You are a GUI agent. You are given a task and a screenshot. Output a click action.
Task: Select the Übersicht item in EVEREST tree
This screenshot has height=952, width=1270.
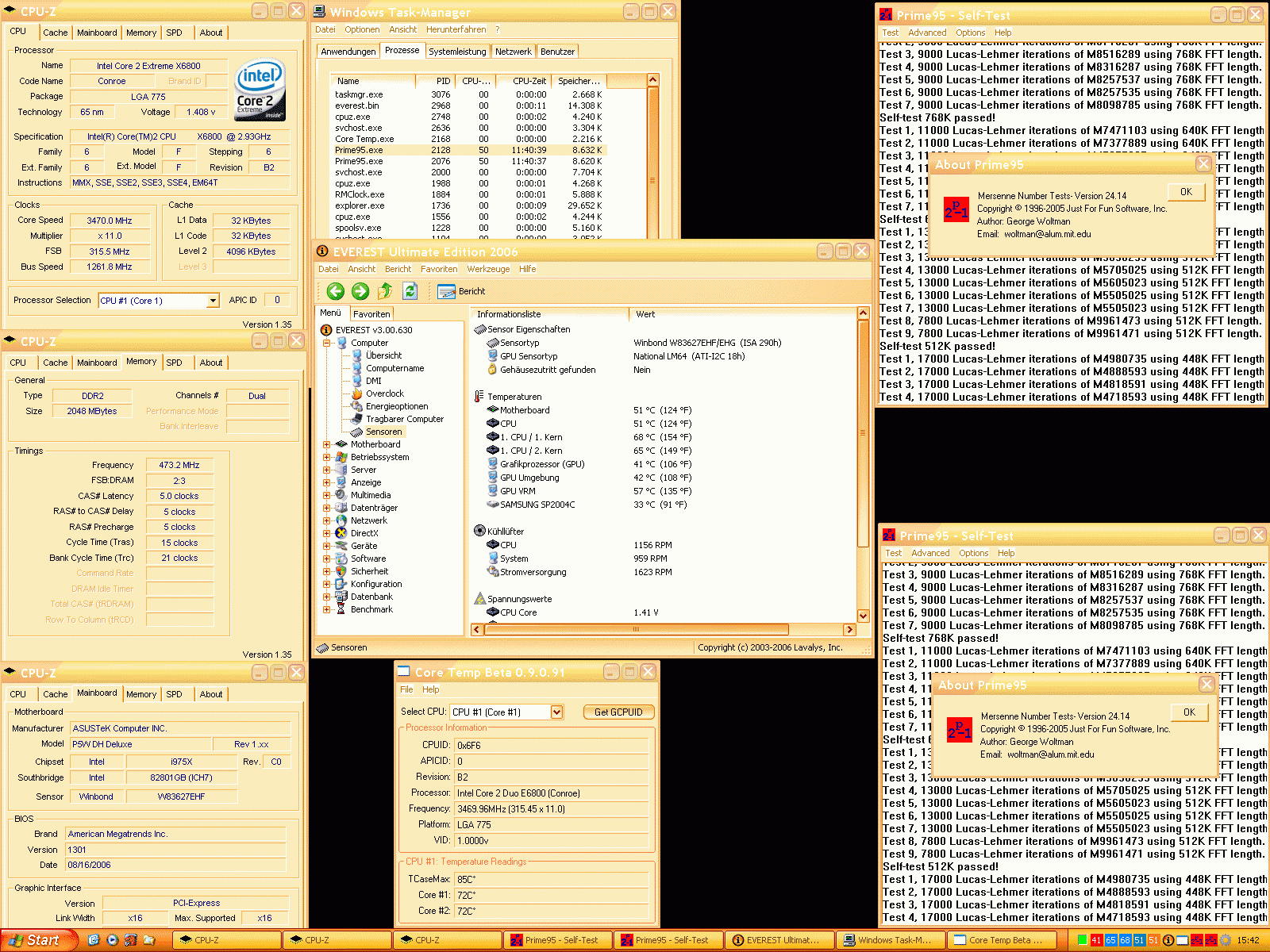click(383, 355)
